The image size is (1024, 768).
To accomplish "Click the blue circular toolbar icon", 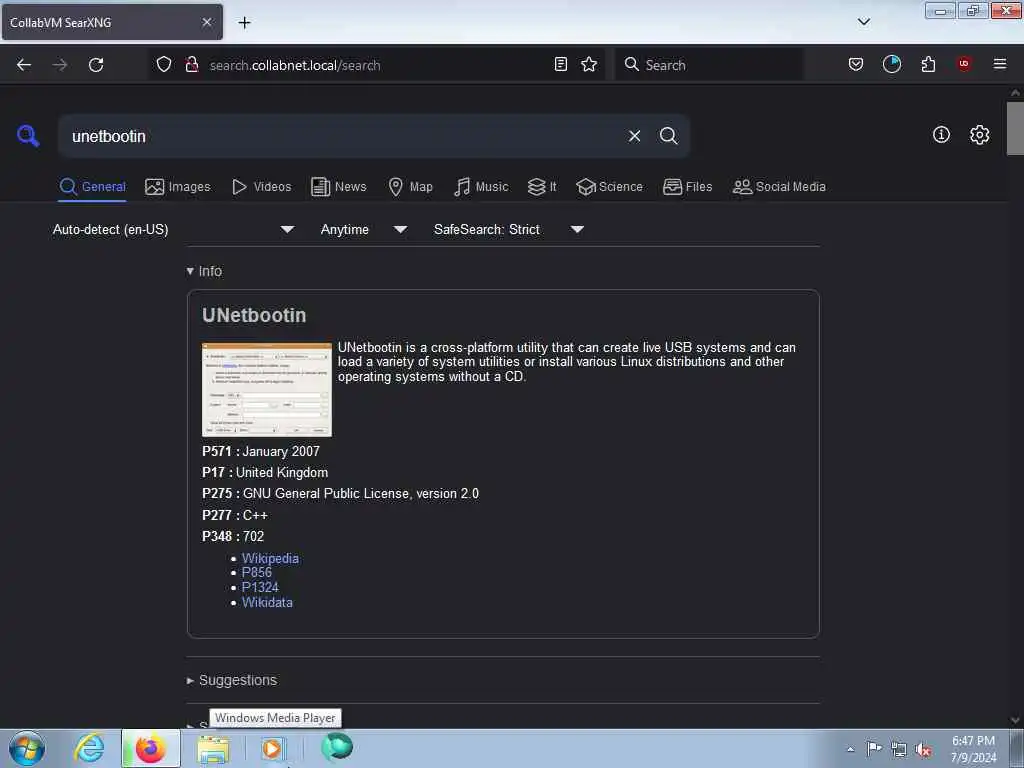I will (x=891, y=64).
